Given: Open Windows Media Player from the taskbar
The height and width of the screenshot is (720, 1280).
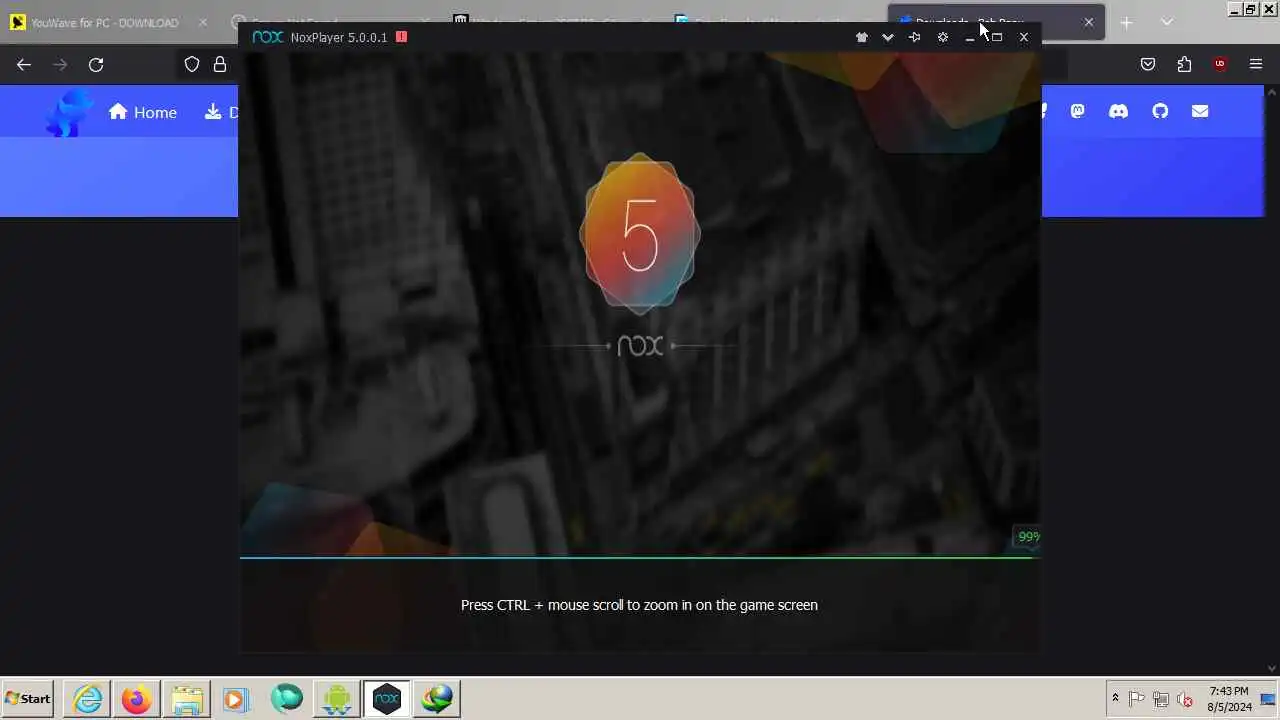Looking at the screenshot, I should tap(236, 699).
